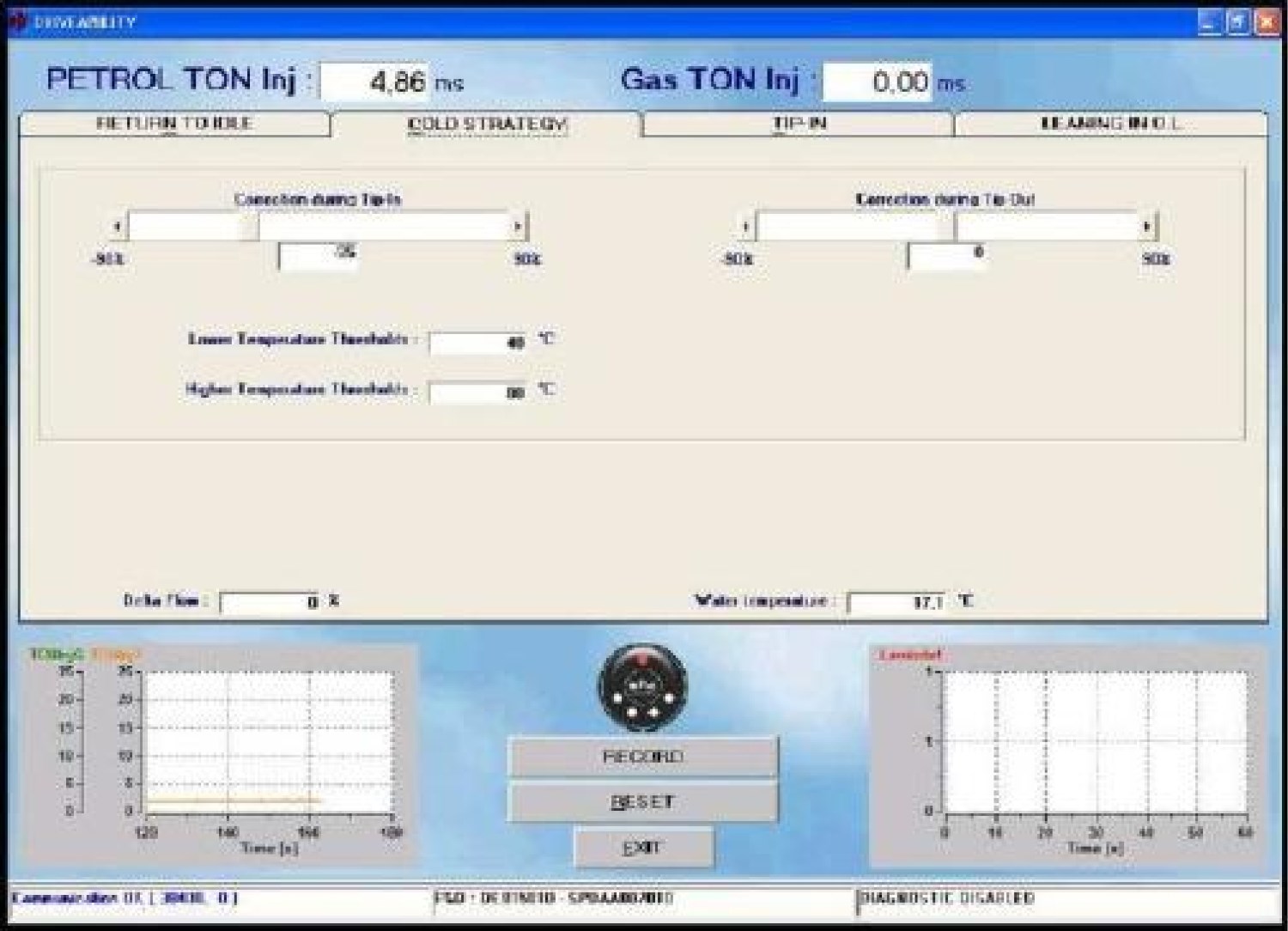Click the Tip-Out correction slider thumb
1288x931 pixels.
(945, 227)
